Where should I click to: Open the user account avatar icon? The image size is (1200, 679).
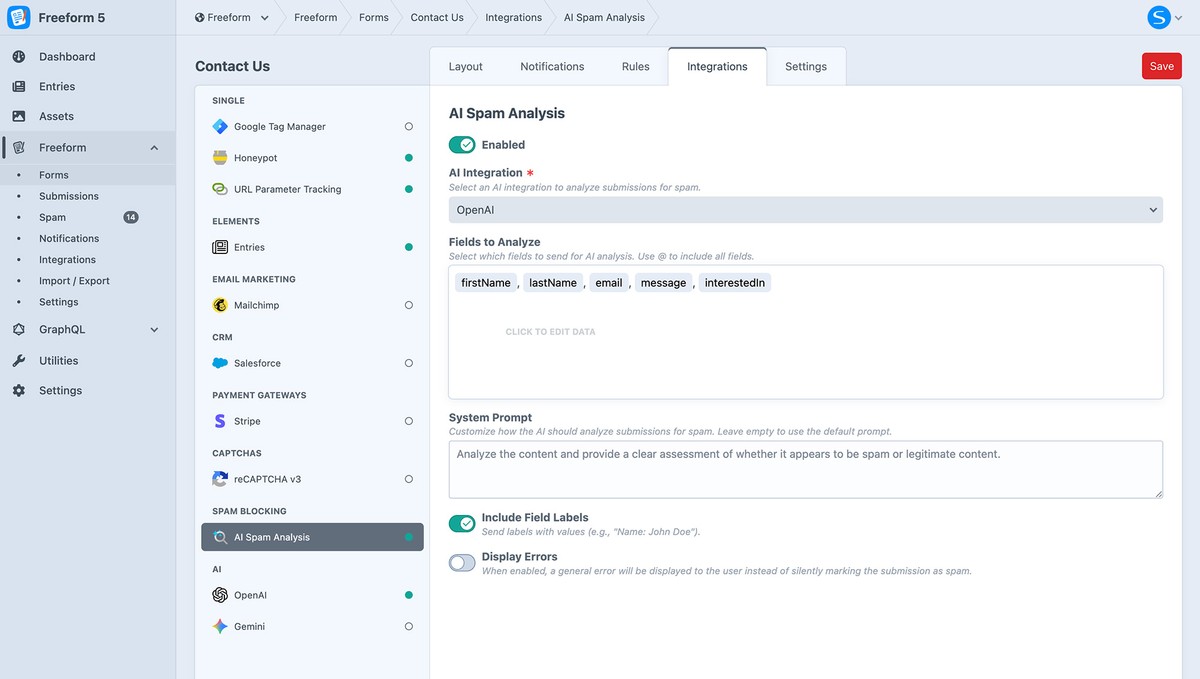(x=1159, y=17)
